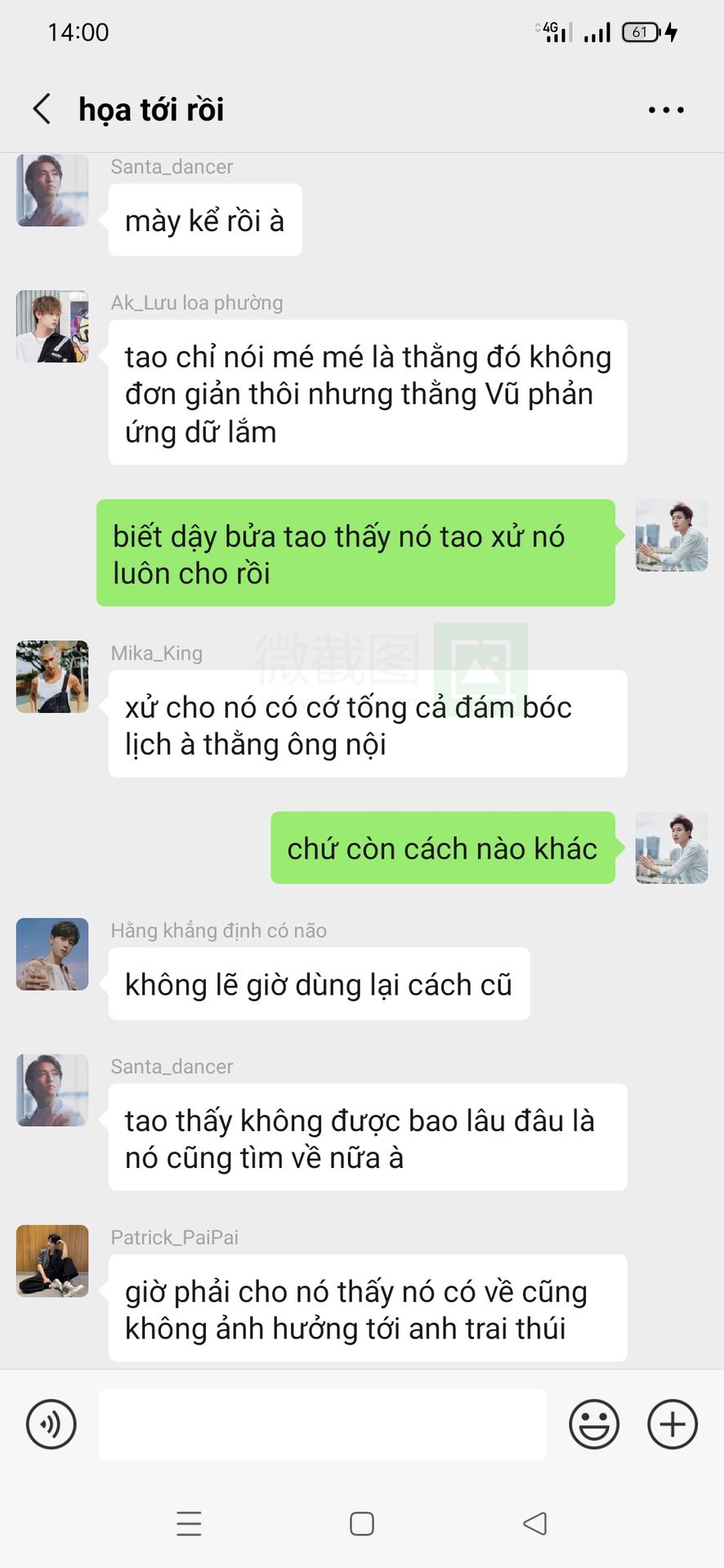Image resolution: width=724 pixels, height=1568 pixels.
Task: Tap Hằng khẳng định có não avatar
Action: tap(52, 955)
